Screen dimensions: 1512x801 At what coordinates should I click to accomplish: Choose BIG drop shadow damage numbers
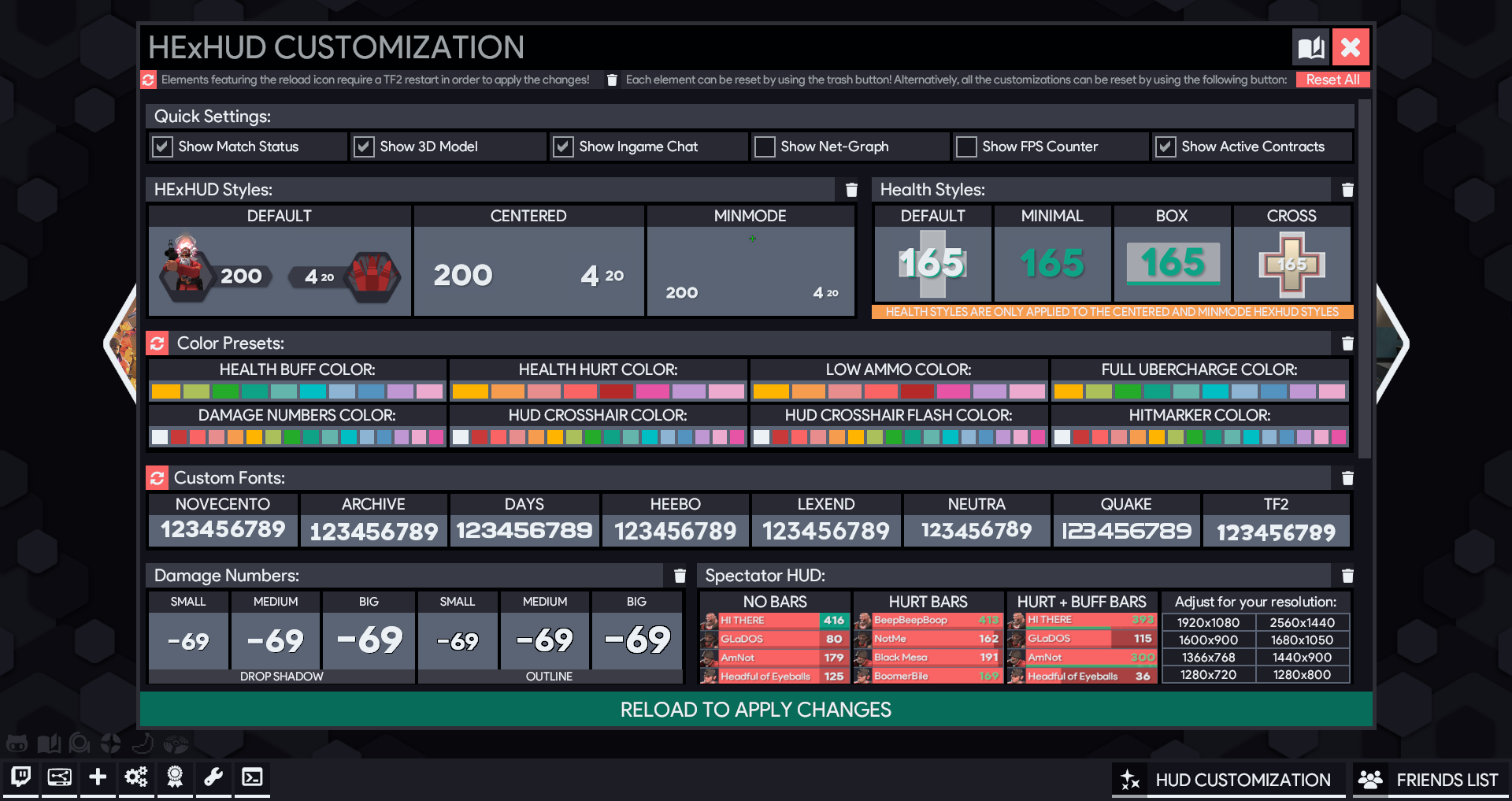tap(369, 631)
